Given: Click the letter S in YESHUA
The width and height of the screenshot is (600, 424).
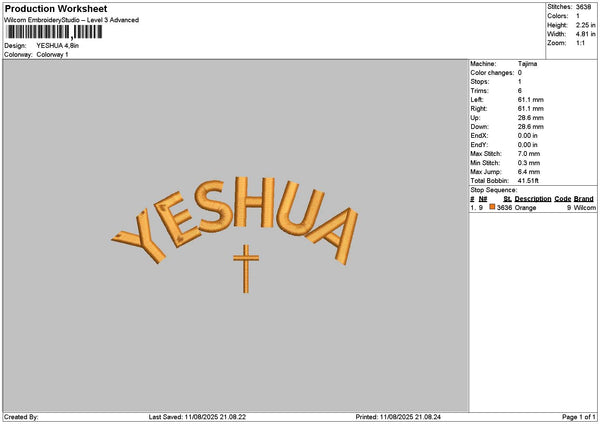Looking at the screenshot, I should (x=214, y=207).
